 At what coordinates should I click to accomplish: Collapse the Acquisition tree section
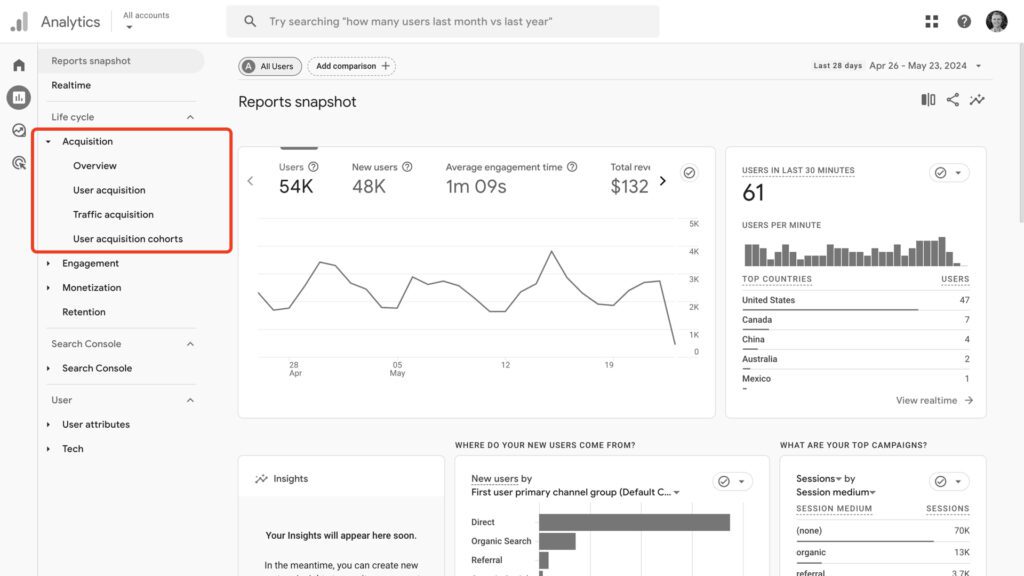[x=48, y=142]
